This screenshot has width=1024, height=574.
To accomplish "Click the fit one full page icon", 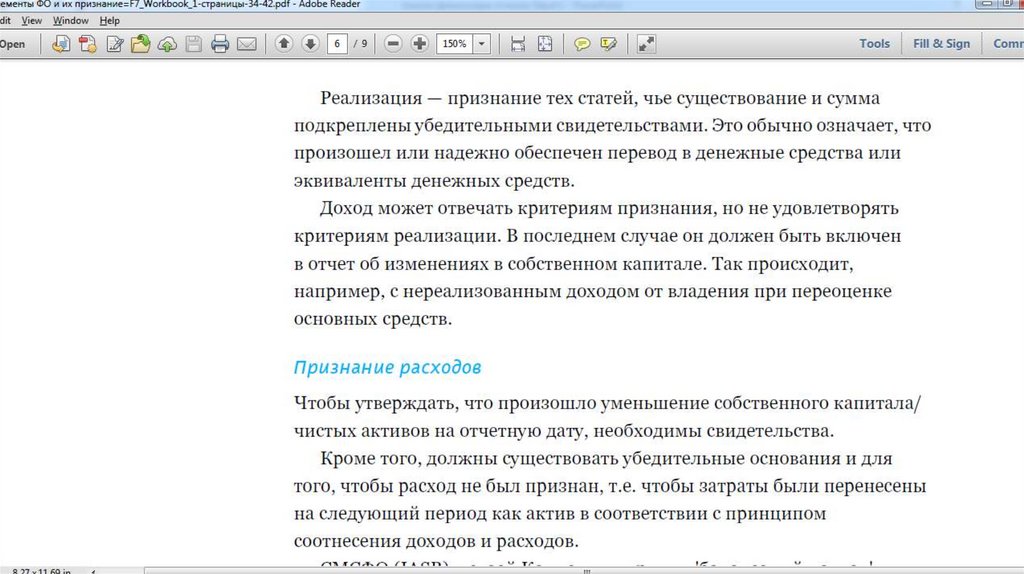I will (x=545, y=44).
